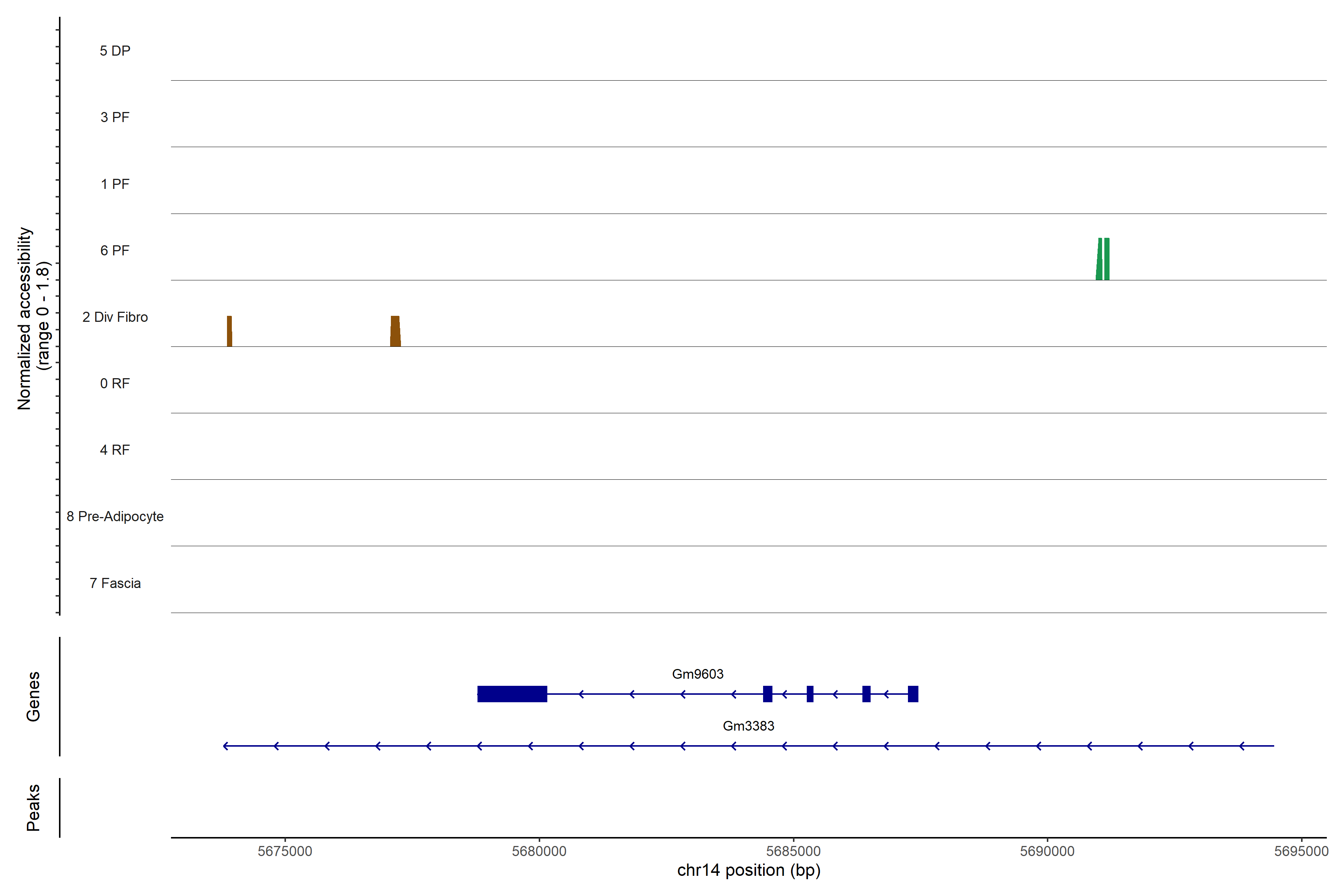Click the large Gm9603 exon block
1344x896 pixels.
point(512,694)
